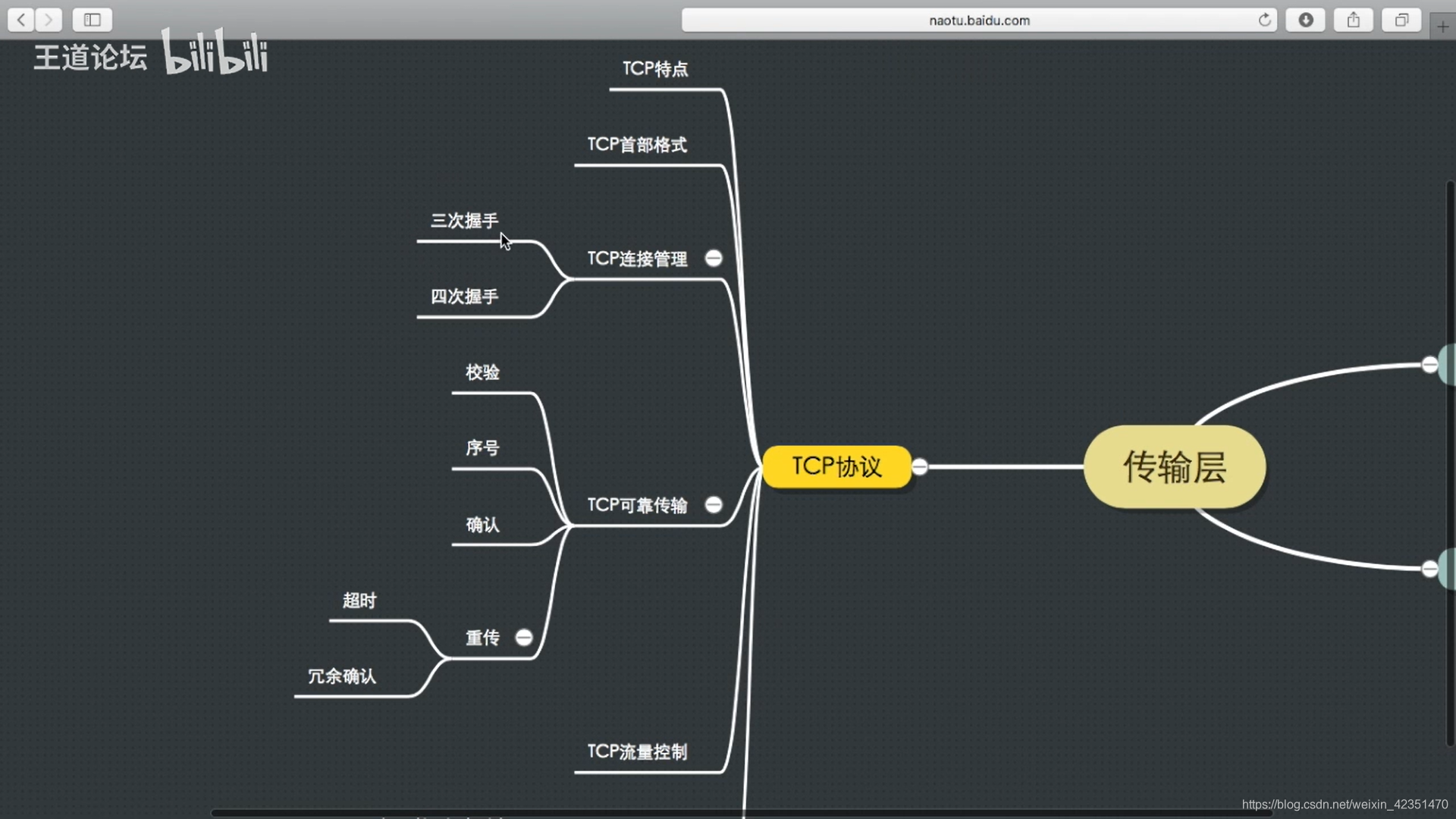
Task: Select the TCP可靠传输 node
Action: 637,505
